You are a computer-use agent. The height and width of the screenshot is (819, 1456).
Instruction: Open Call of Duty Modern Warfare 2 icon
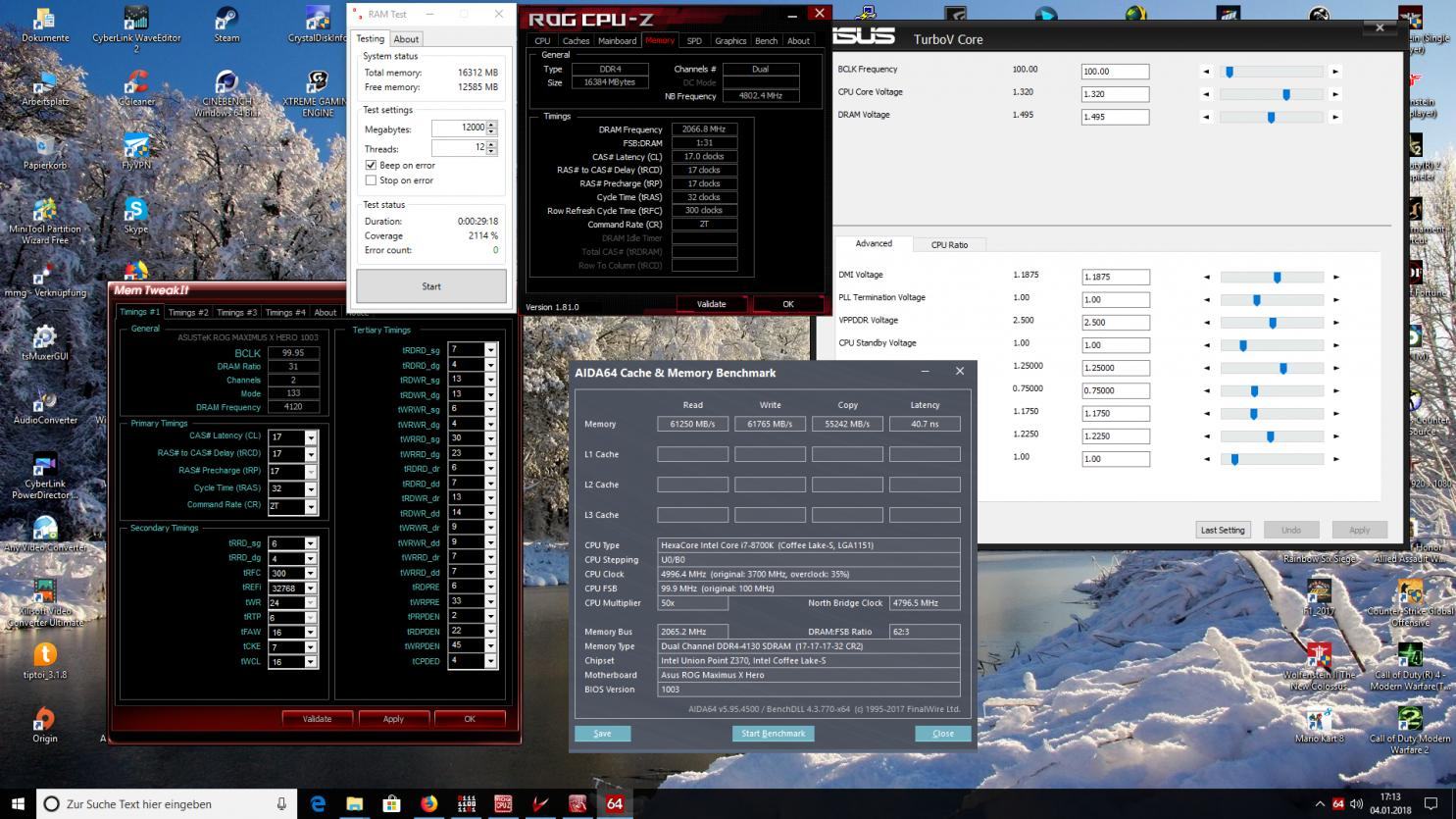click(1410, 731)
